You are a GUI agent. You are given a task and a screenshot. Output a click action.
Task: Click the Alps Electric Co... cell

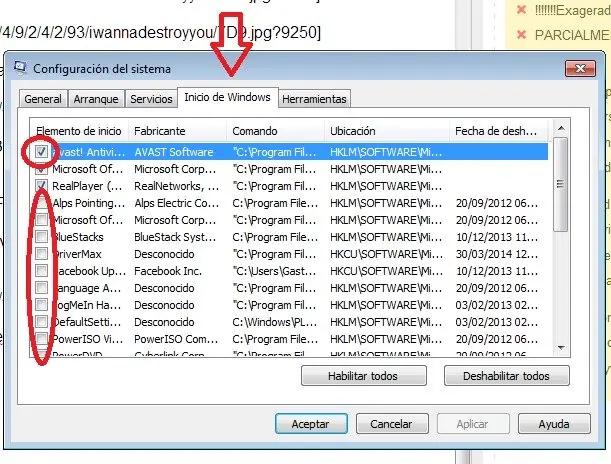[177, 203]
